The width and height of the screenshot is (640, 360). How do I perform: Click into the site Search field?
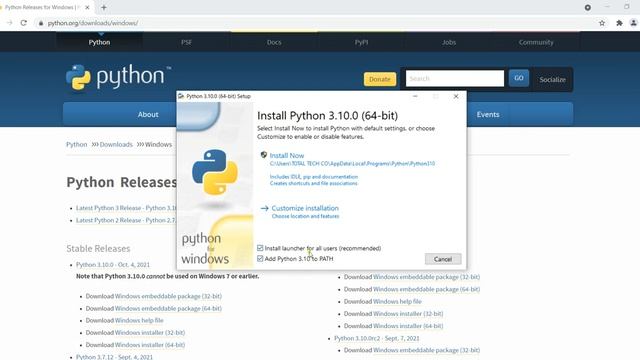pyautogui.click(x=455, y=78)
